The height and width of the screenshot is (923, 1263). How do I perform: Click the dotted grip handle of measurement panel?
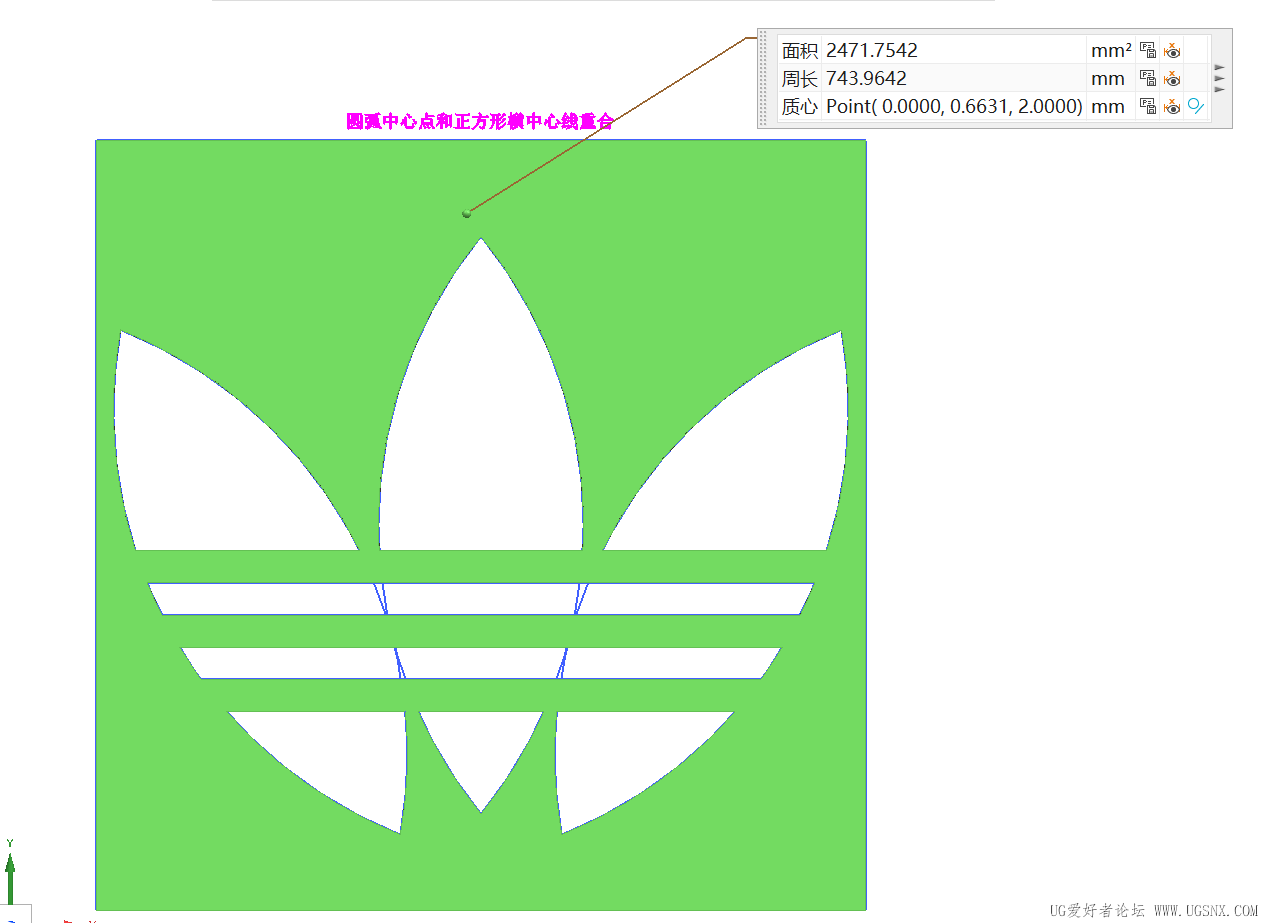tap(764, 78)
